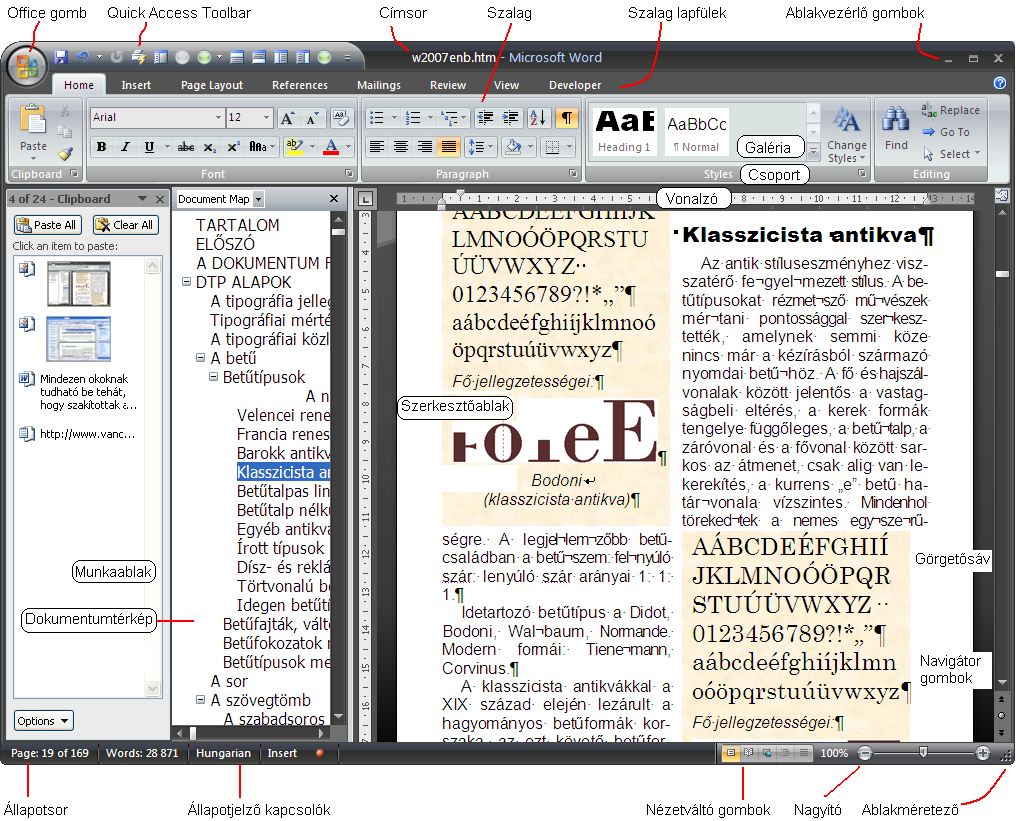This screenshot has height=821, width=1016.
Task: Clear formatting with the eraser icon
Action: point(341,118)
